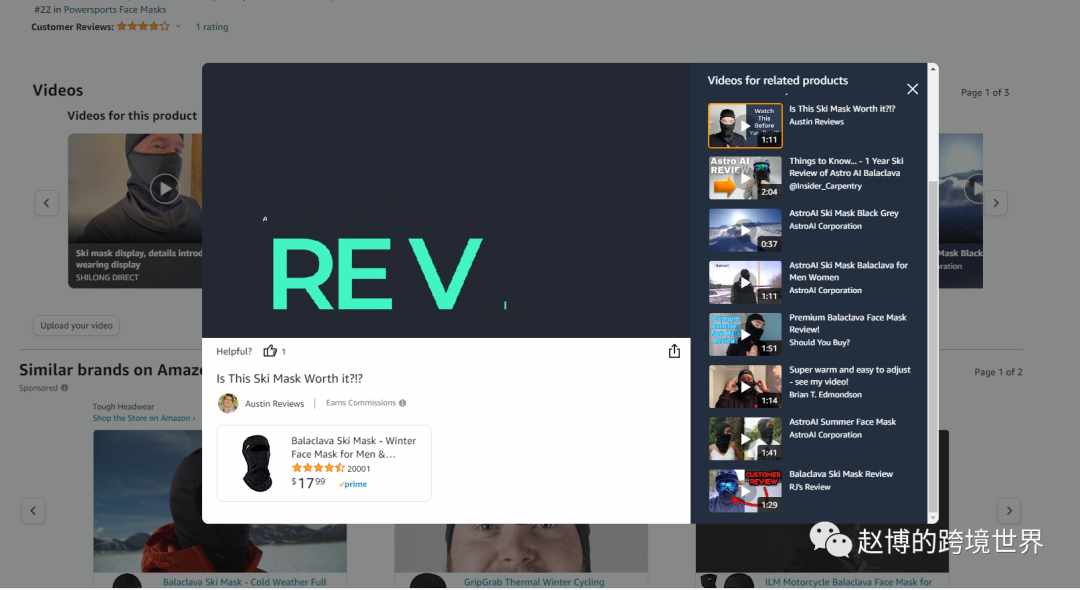
Task: Open 'ILM Motorcycle Balaclava Face Mask' product link
Action: pyautogui.click(x=849, y=582)
